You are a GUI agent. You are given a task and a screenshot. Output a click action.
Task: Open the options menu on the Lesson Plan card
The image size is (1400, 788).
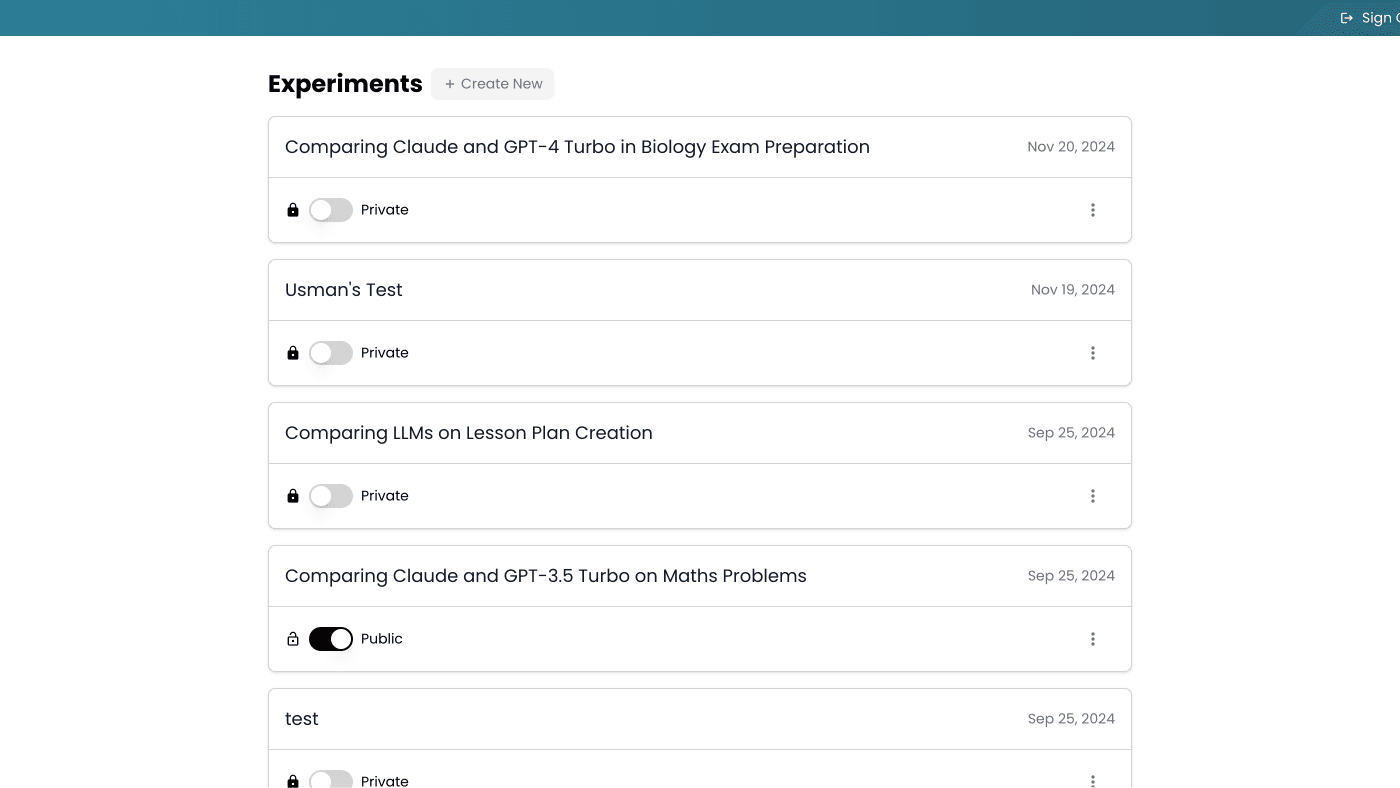point(1093,496)
